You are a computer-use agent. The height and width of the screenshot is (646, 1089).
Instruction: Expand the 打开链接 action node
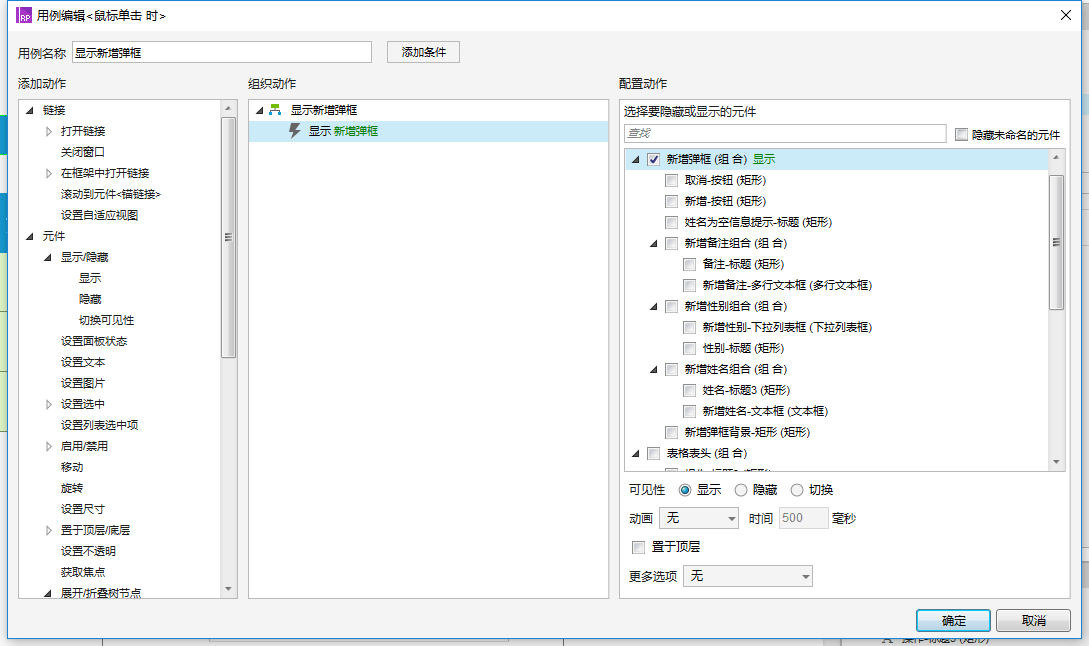click(x=48, y=131)
